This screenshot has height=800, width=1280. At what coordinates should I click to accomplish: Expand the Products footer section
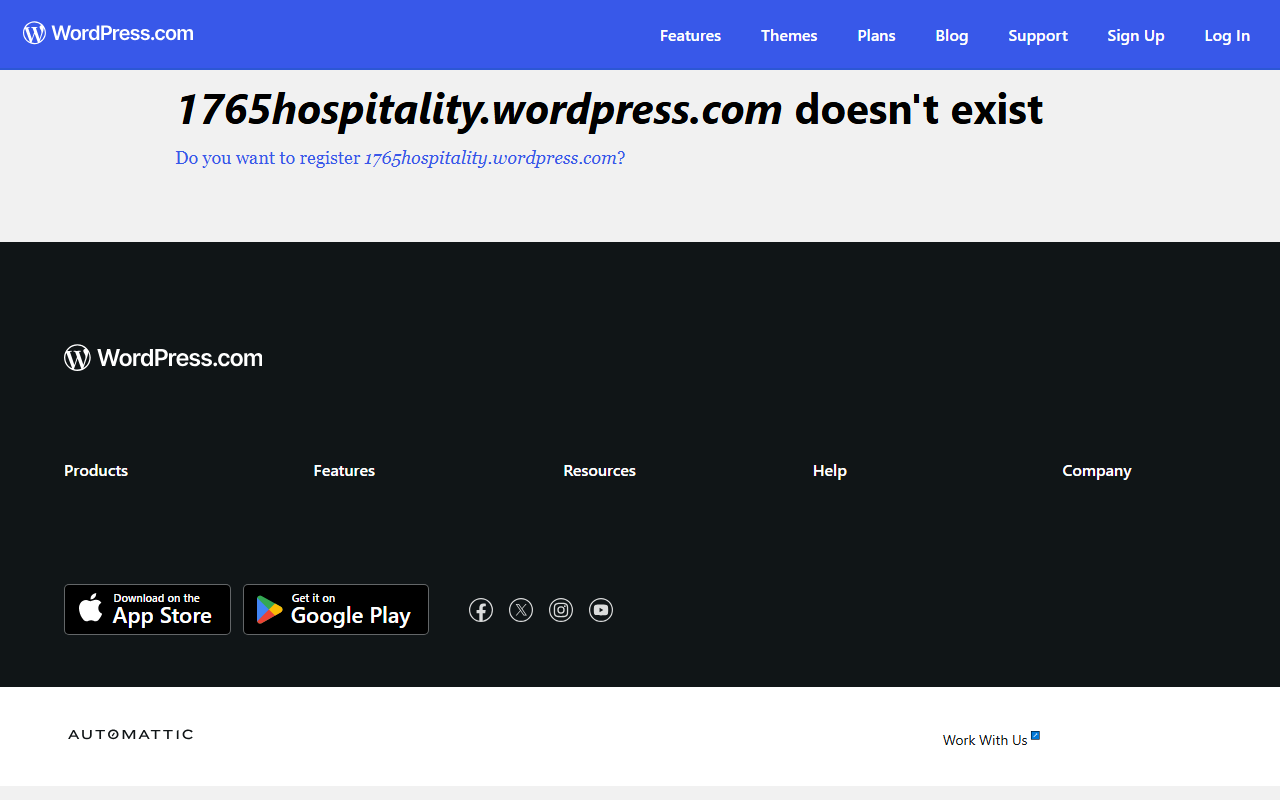point(96,470)
